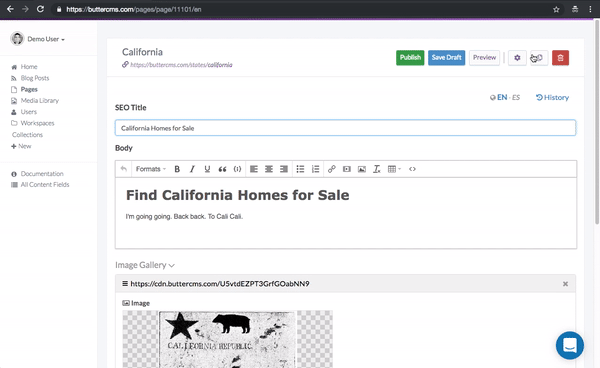The image size is (600, 368).
Task: Click the green Publish button
Action: 410,58
